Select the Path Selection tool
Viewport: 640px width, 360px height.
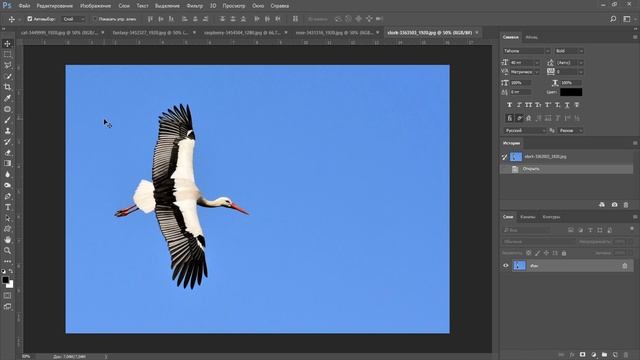click(7, 218)
